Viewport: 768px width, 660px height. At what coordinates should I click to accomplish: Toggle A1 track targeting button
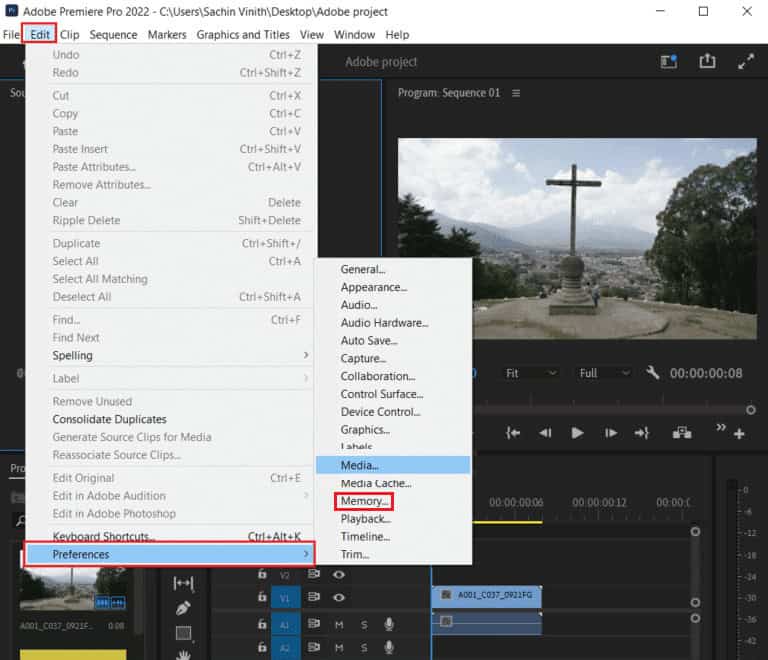(x=286, y=625)
